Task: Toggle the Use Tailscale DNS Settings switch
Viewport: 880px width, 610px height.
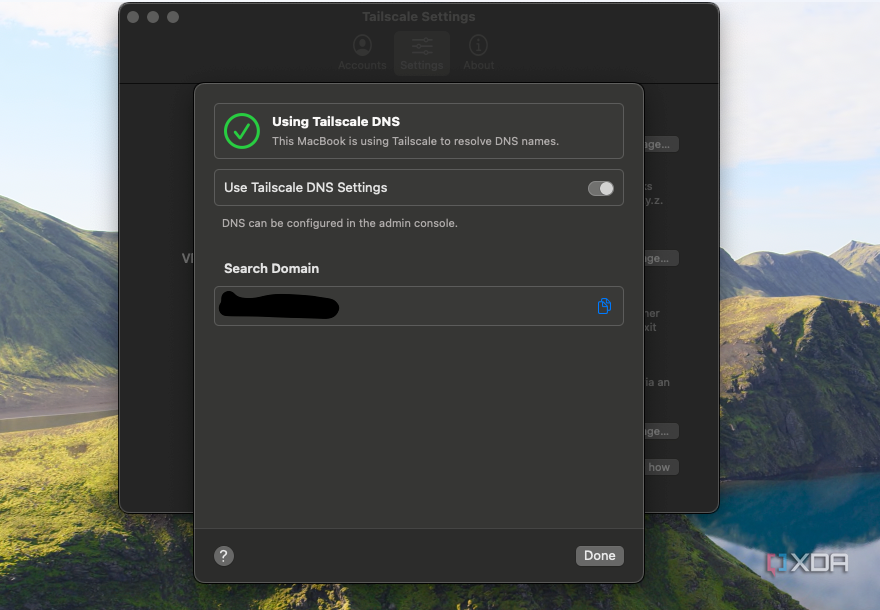Action: 601,189
